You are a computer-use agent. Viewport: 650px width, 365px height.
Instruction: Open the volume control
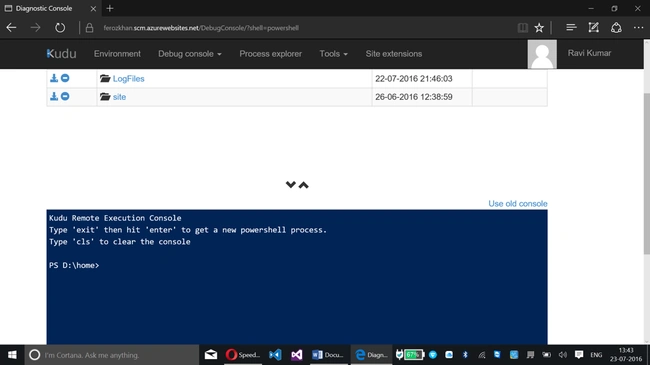563,355
